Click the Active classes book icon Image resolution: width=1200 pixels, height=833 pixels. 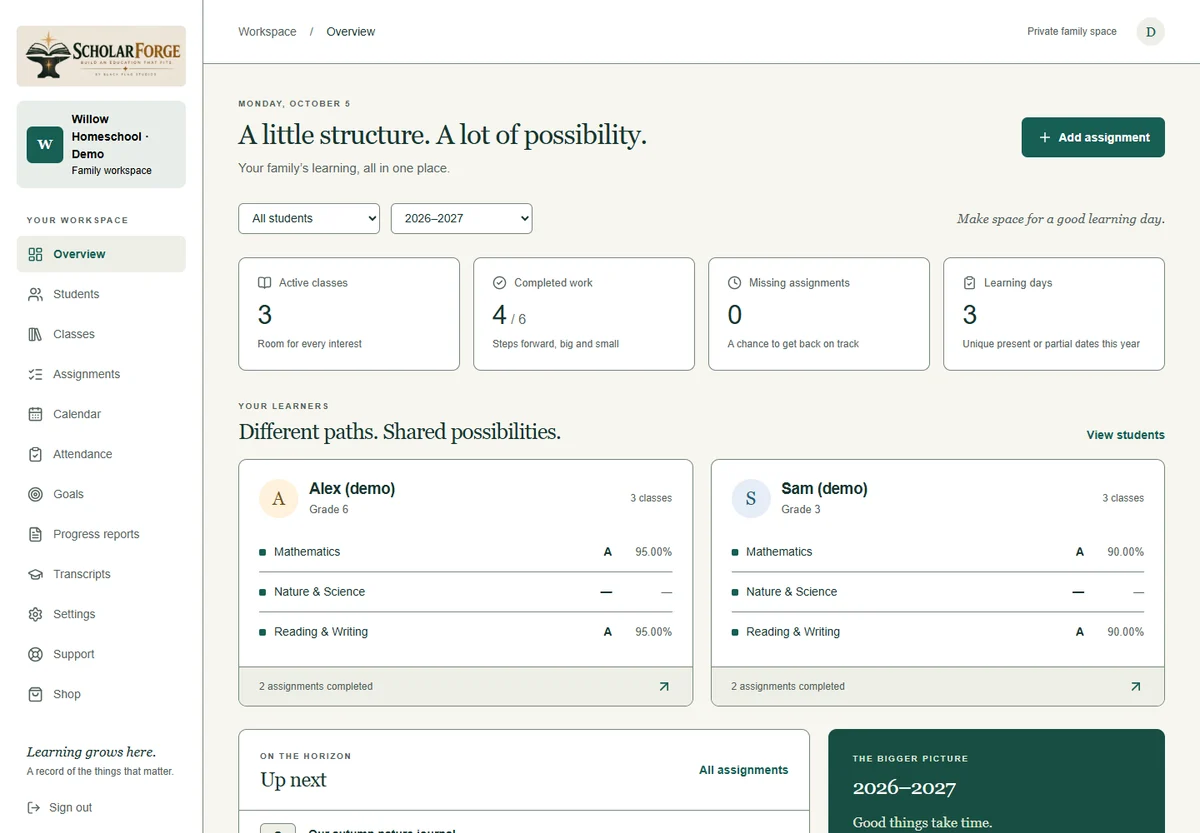point(265,283)
